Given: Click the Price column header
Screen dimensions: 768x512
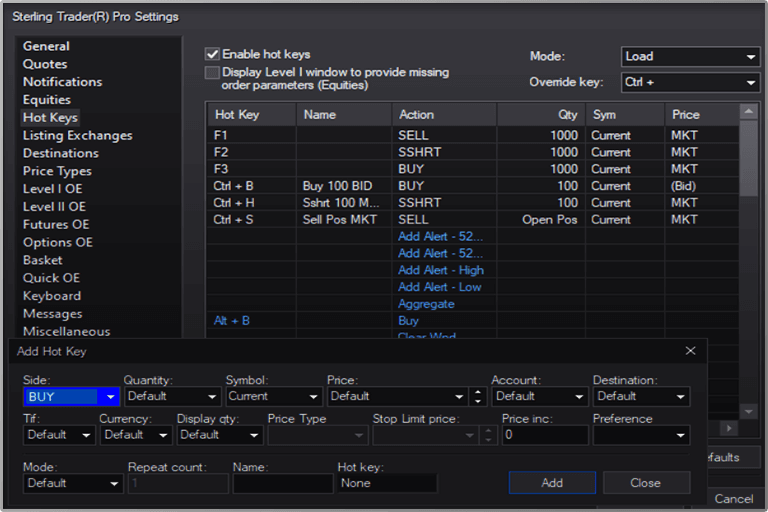Looking at the screenshot, I should tap(701, 115).
